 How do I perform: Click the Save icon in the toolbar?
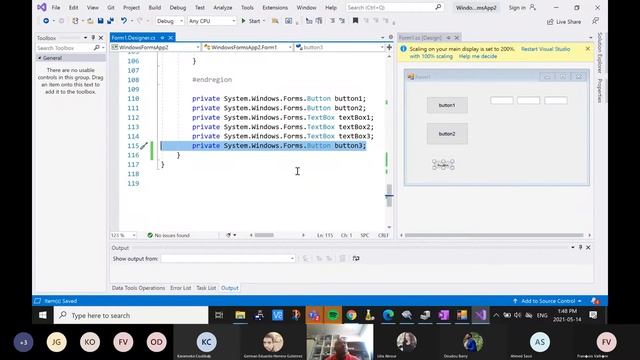pyautogui.click(x=100, y=21)
